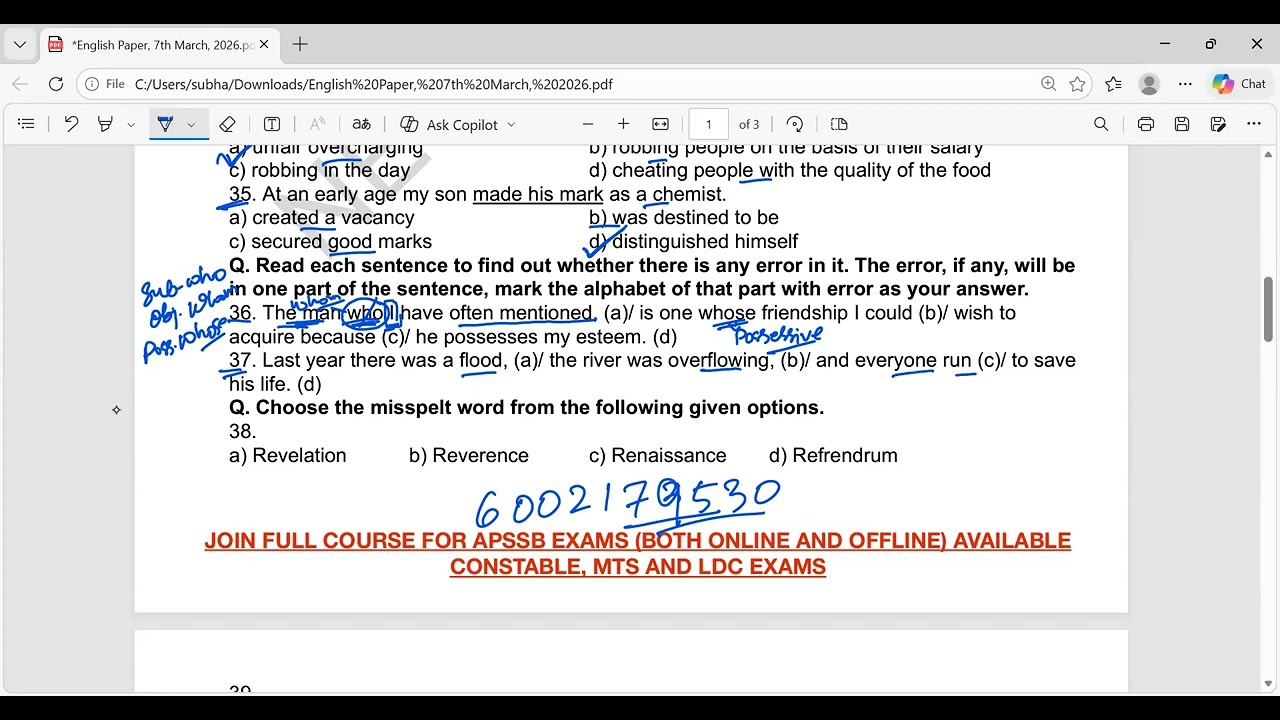Open the browser profile avatar
1280x720 pixels.
(x=1149, y=84)
